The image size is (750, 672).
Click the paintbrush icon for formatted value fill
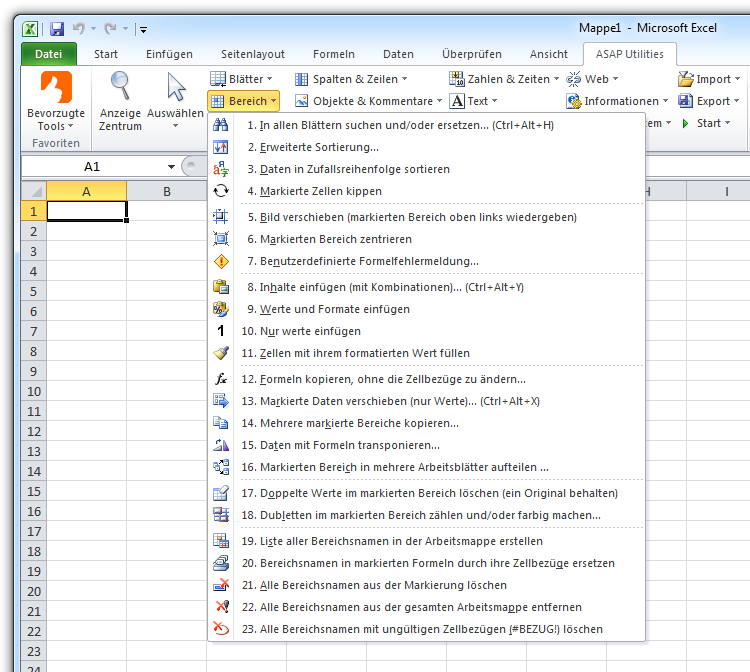click(x=221, y=353)
